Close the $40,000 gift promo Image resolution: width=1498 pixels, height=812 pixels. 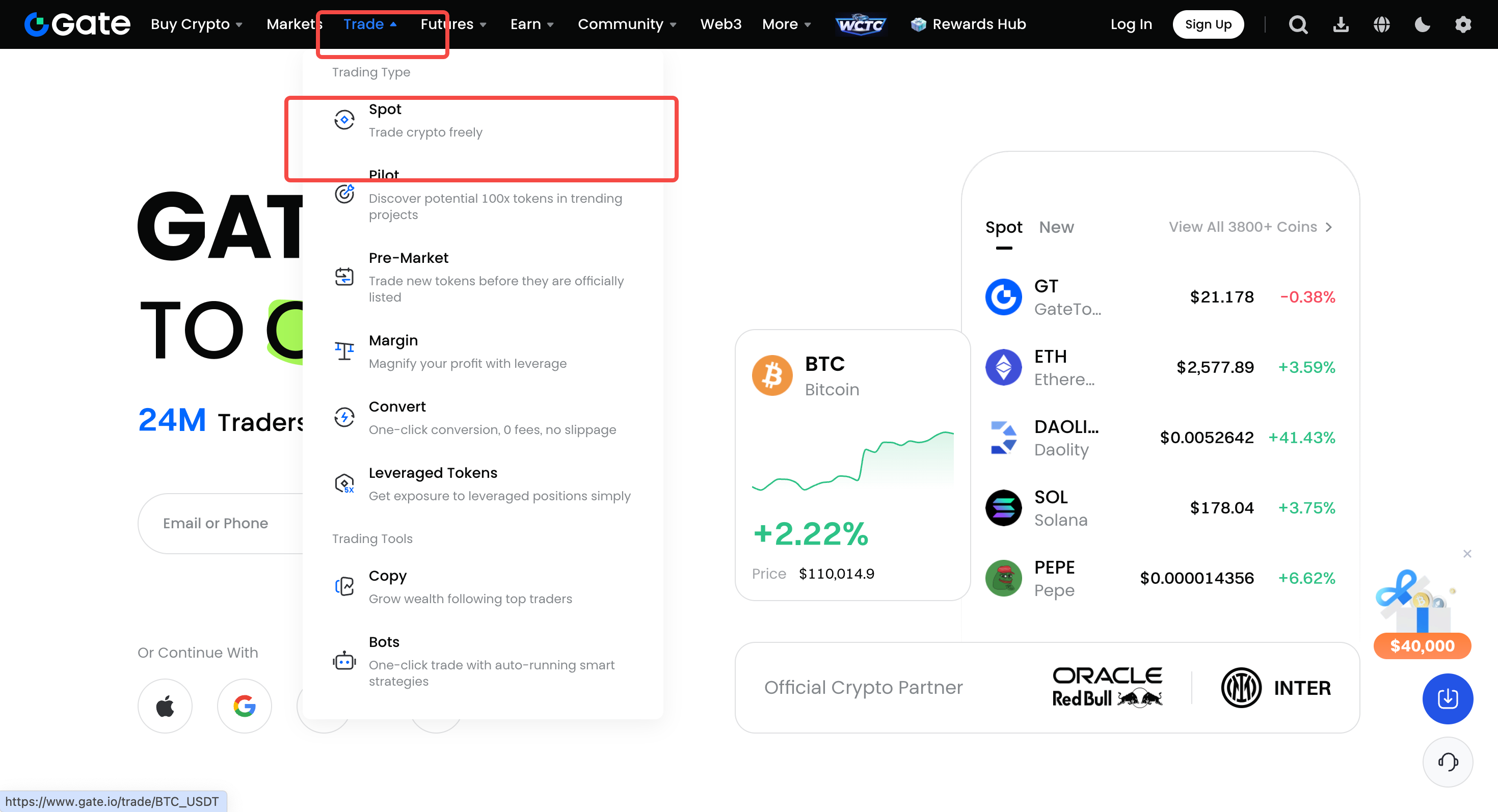click(1466, 553)
